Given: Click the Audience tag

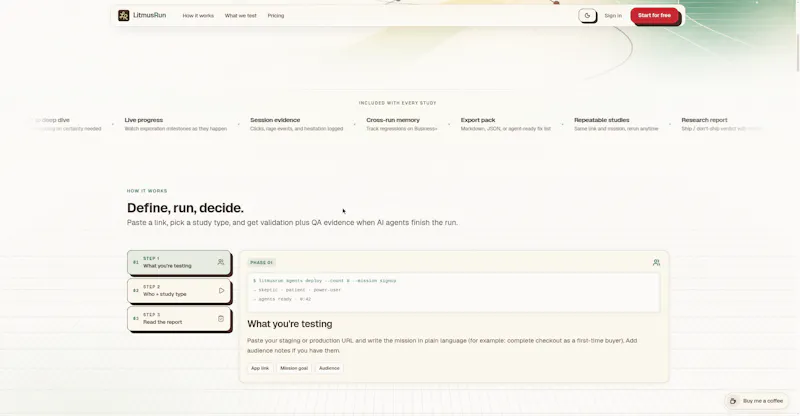Looking at the screenshot, I should (x=329, y=368).
